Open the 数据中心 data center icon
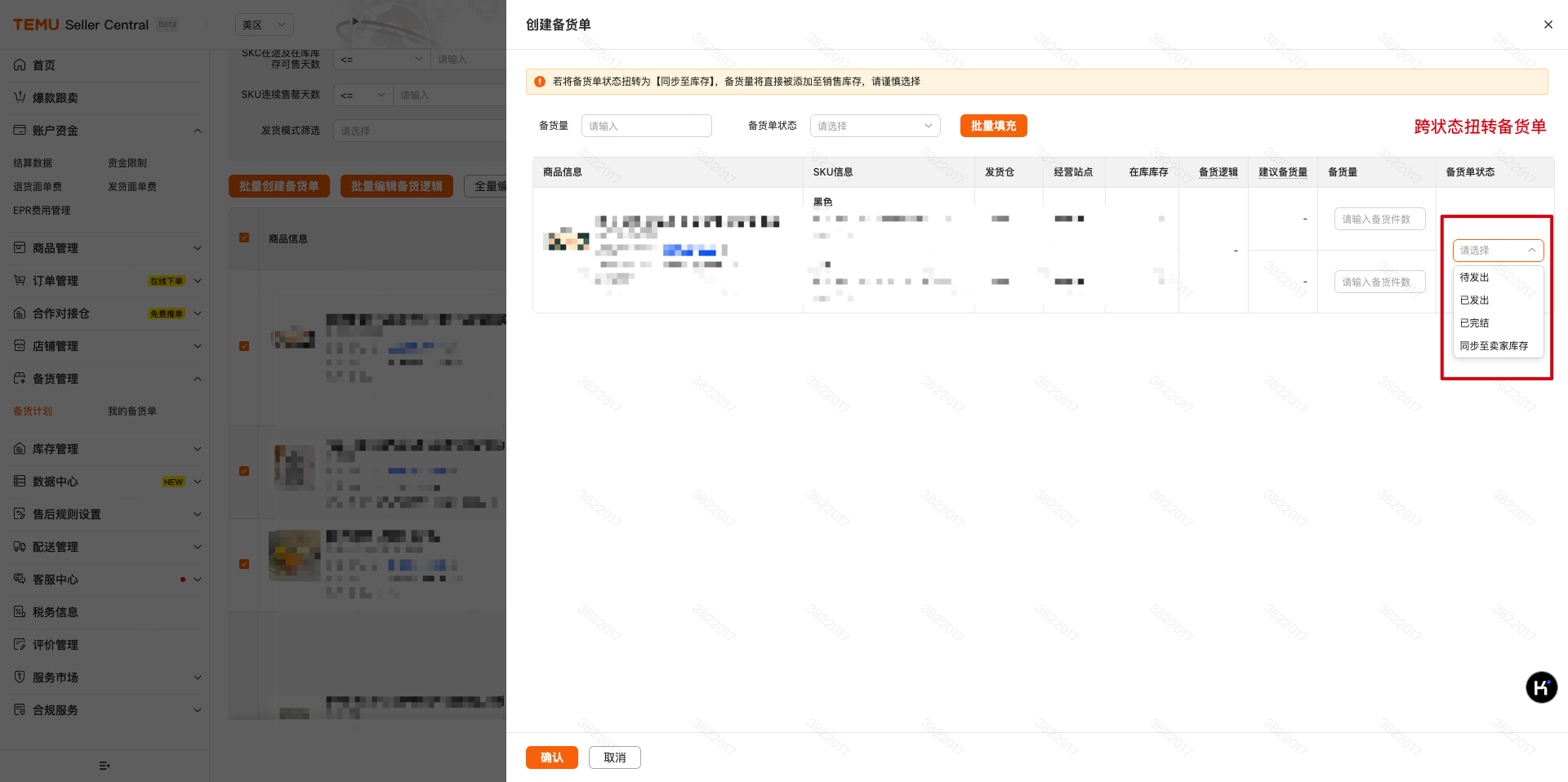 pyautogui.click(x=20, y=481)
